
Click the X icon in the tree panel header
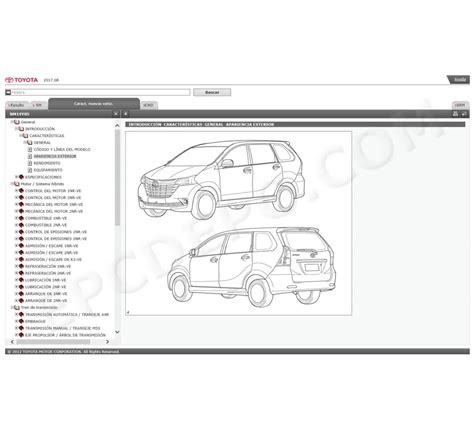pos(116,114)
